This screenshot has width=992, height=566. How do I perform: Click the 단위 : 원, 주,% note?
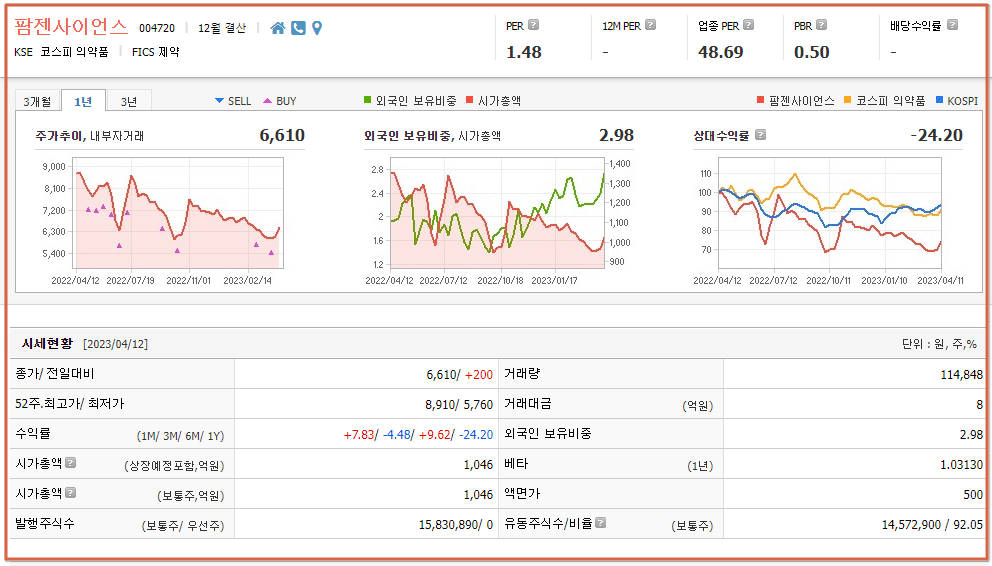(x=939, y=344)
